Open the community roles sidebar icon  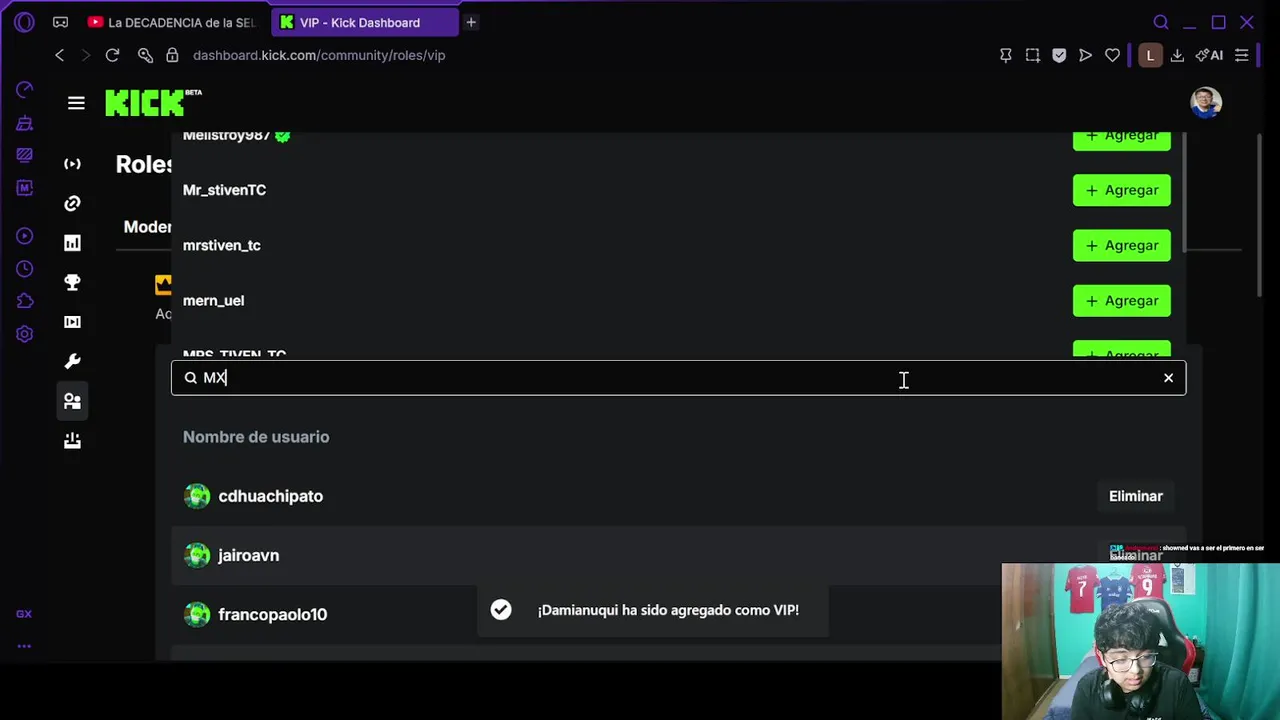click(72, 401)
